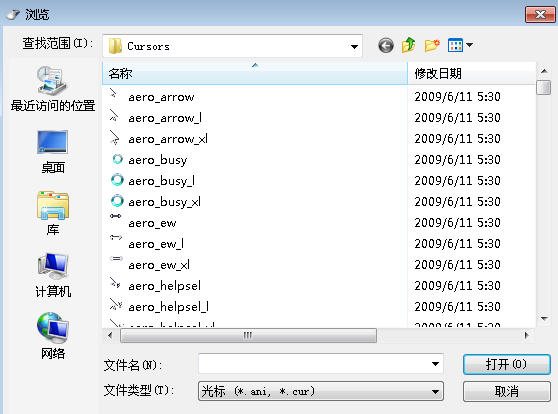558x414 pixels.
Task: Select the aero_busy_l cursor icon
Action: pyautogui.click(x=117, y=180)
